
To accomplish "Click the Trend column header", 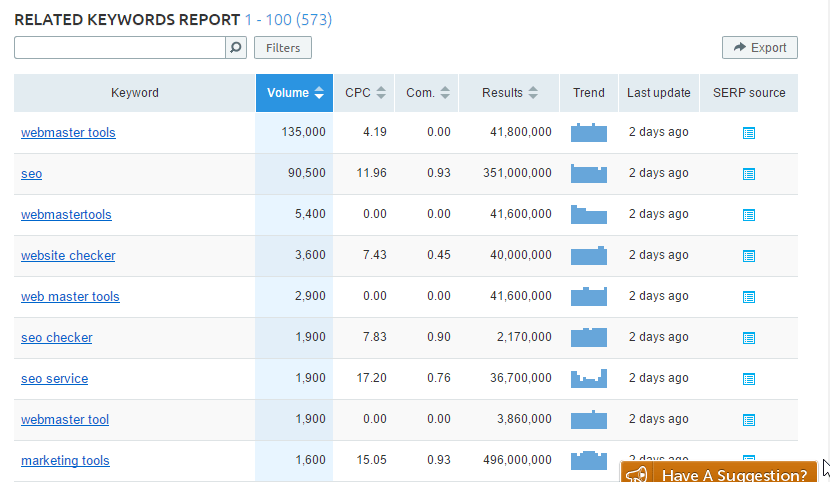I will pyautogui.click(x=589, y=93).
